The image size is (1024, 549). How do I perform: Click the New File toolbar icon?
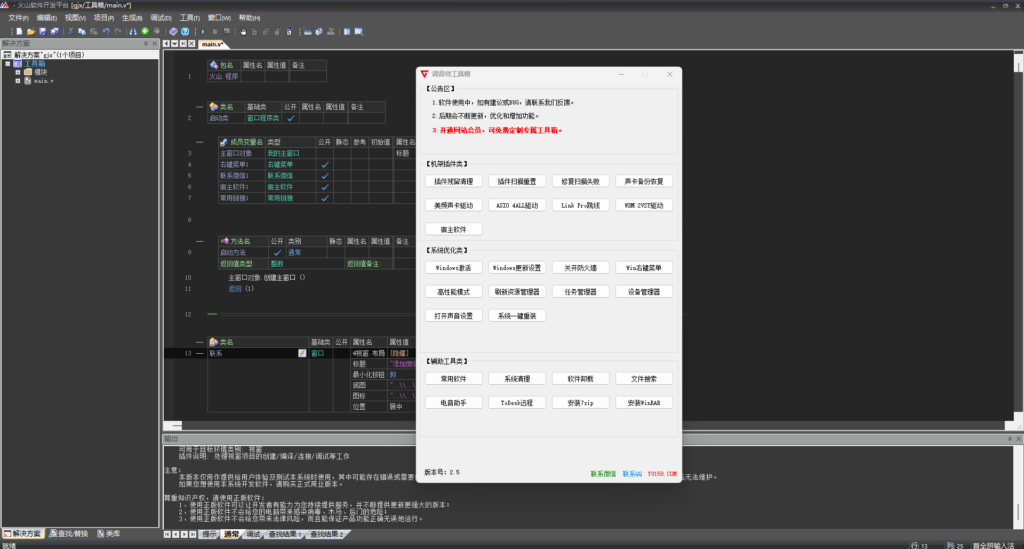(19, 31)
